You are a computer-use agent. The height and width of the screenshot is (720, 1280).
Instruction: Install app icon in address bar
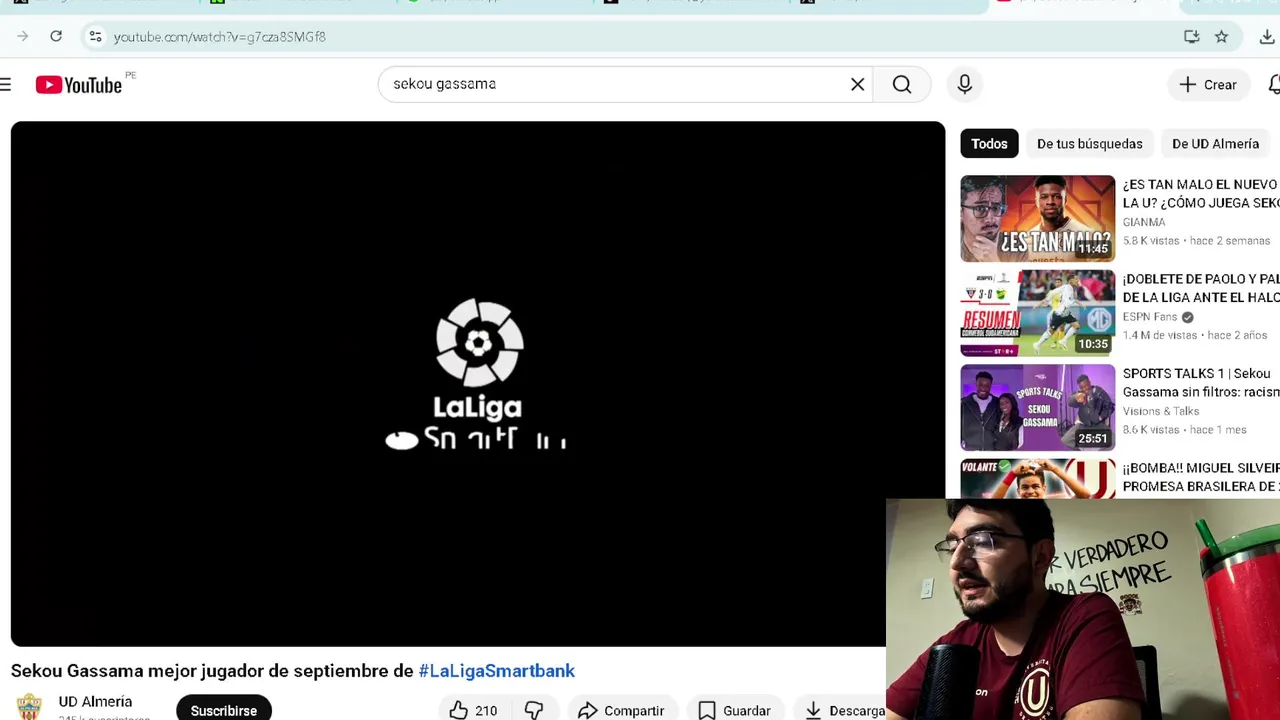click(1191, 36)
